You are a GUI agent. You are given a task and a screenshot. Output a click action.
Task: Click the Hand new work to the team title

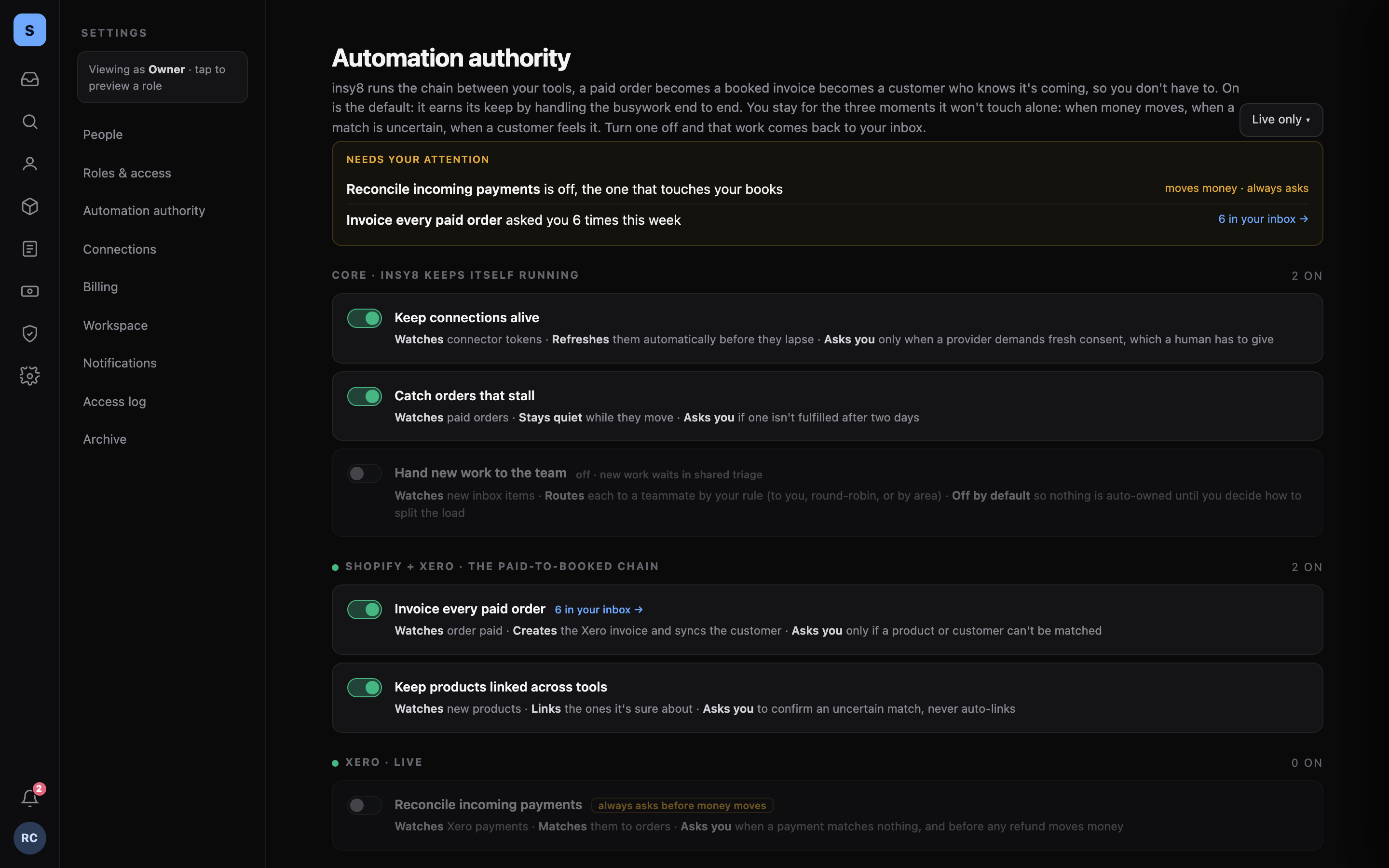(x=480, y=473)
